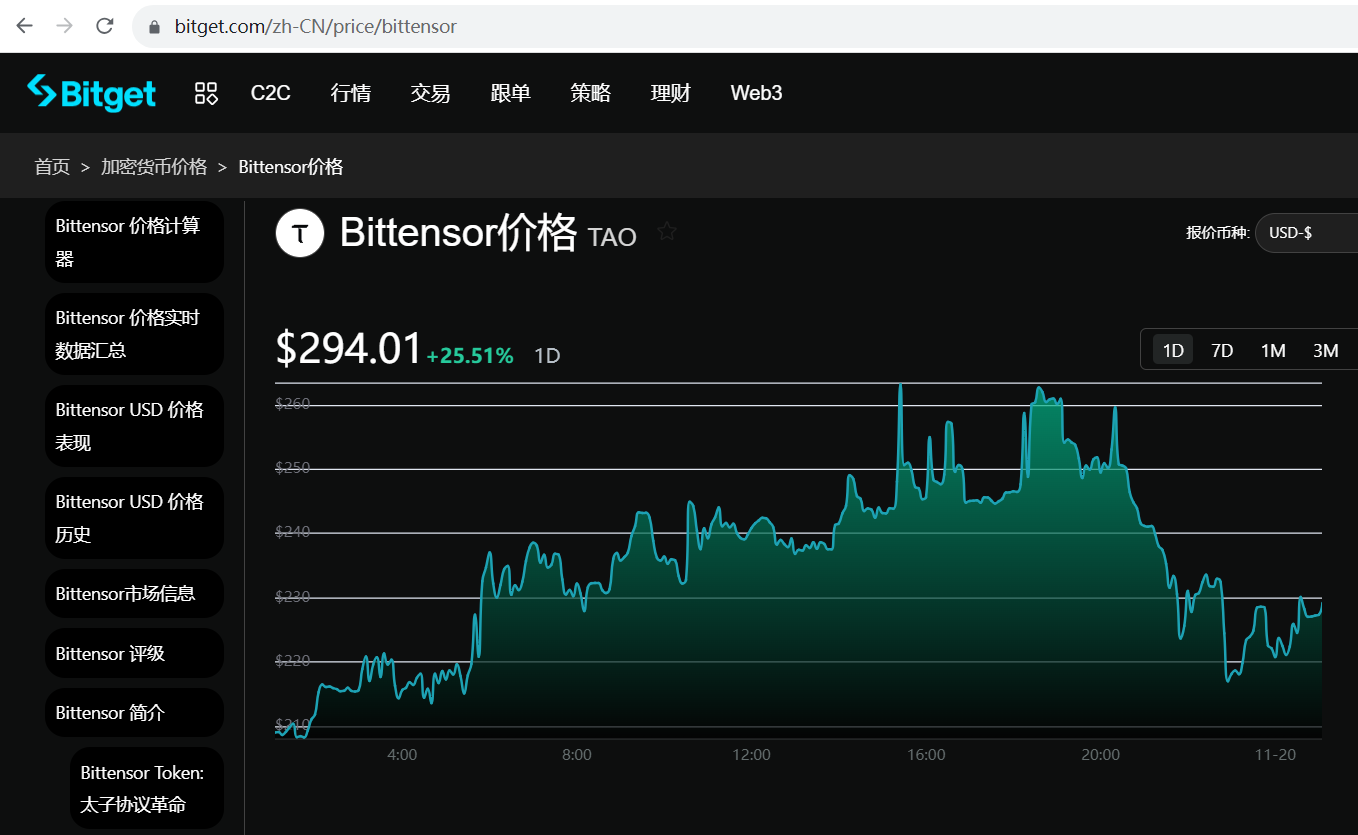The image size is (1358, 835).
Task: Click the $240 y-axis label
Action: (x=293, y=532)
